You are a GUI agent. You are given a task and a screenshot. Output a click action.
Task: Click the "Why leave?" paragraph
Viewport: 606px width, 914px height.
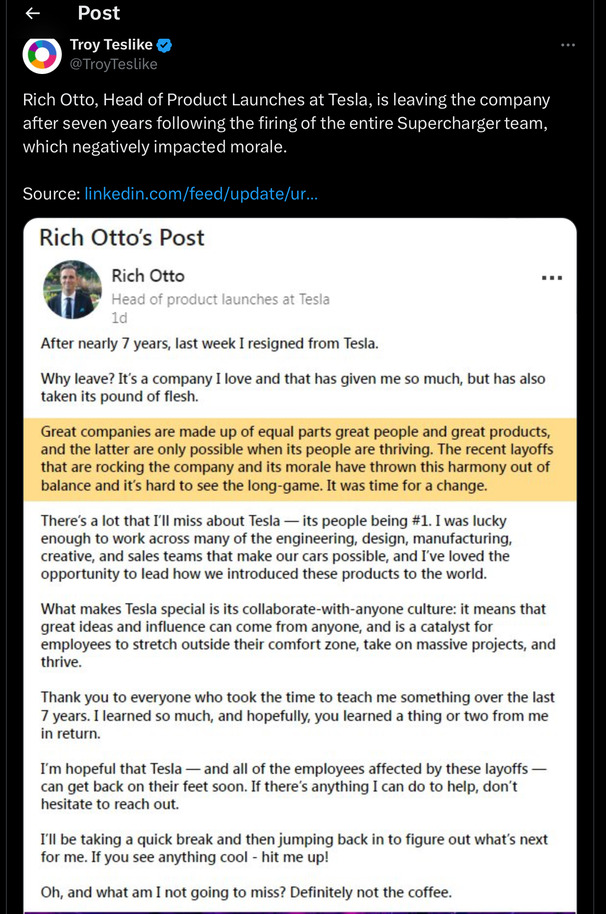point(290,388)
